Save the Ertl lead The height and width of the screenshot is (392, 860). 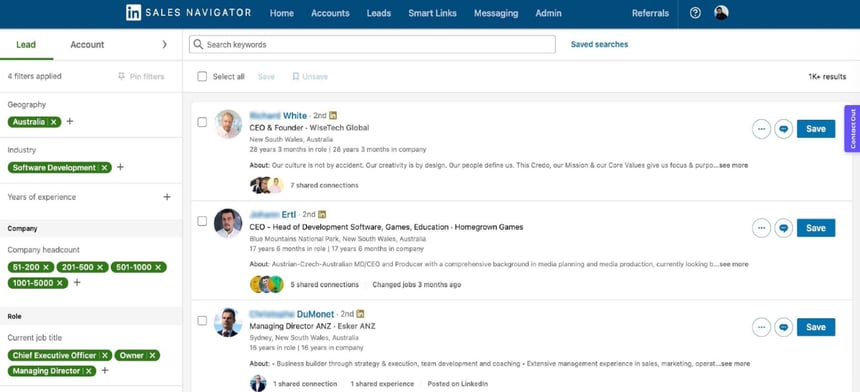click(816, 228)
